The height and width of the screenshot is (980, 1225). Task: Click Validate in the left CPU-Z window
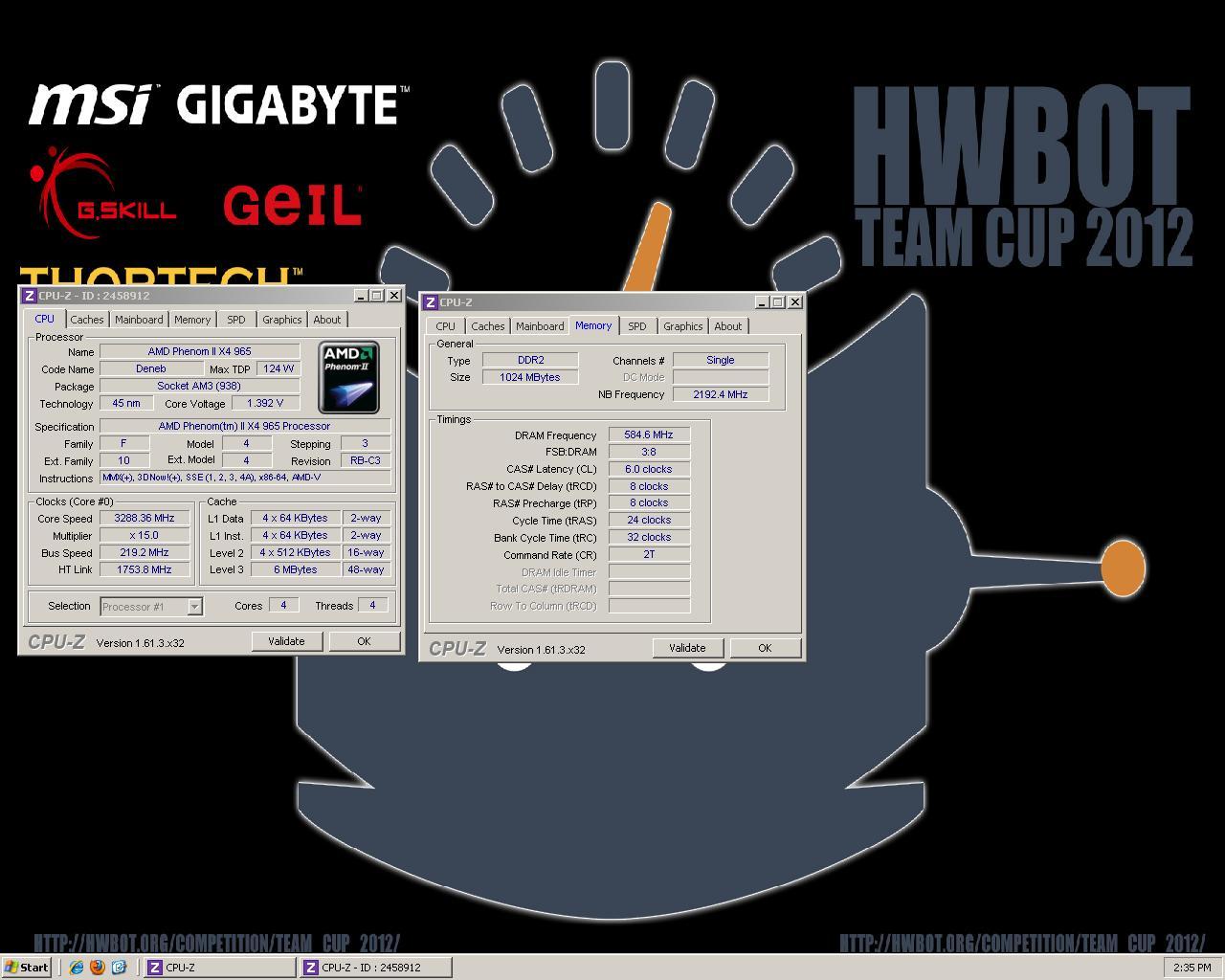coord(286,641)
